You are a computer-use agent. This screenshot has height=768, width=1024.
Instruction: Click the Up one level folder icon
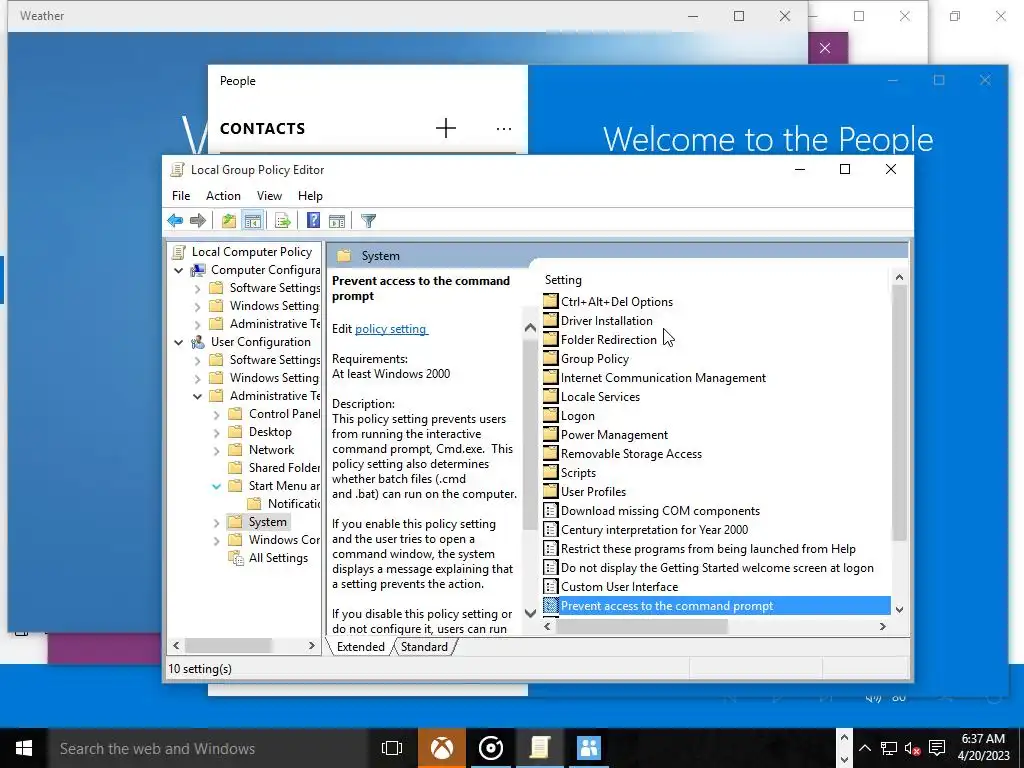tap(229, 221)
